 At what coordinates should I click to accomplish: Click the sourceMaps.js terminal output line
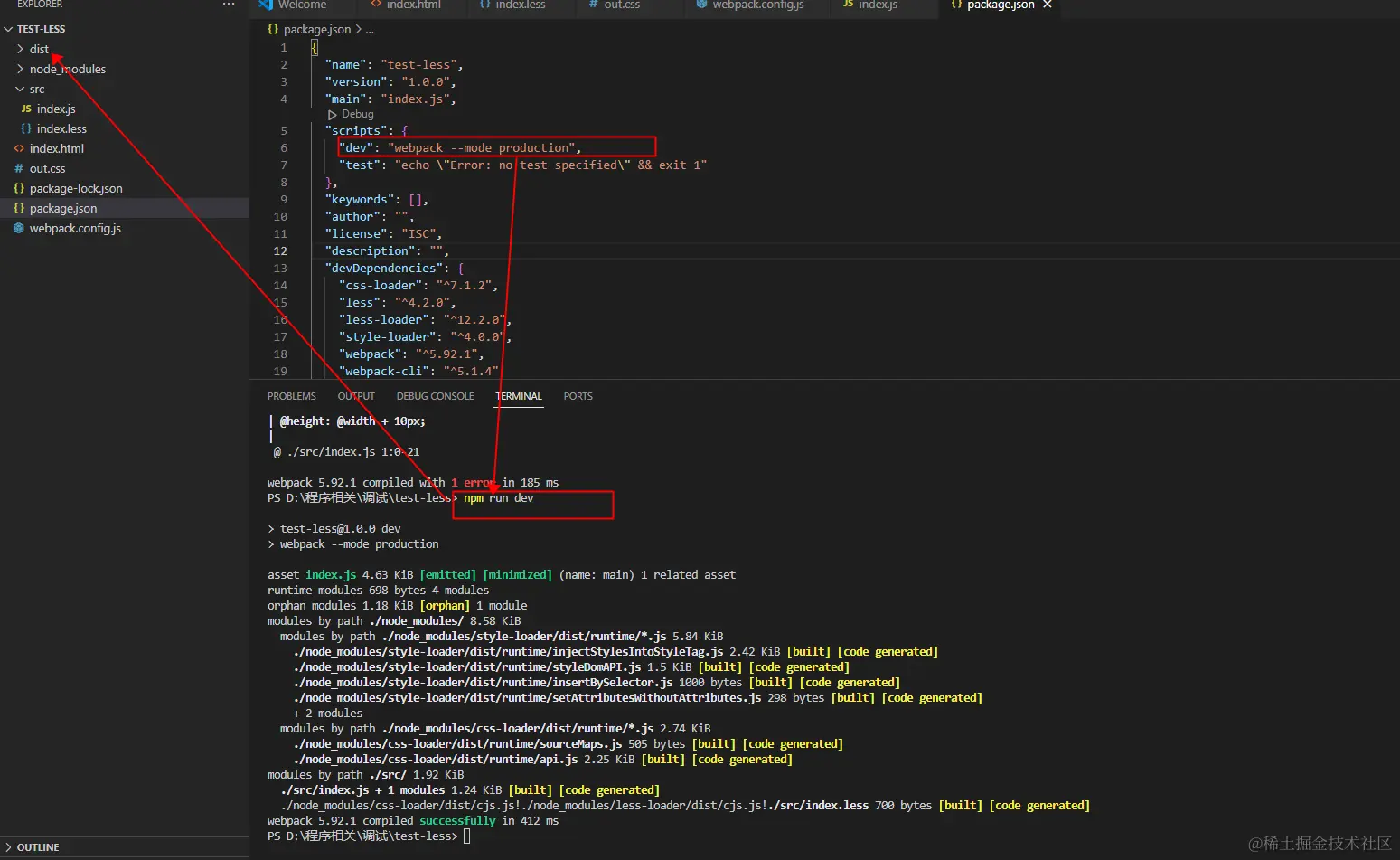click(x=568, y=744)
